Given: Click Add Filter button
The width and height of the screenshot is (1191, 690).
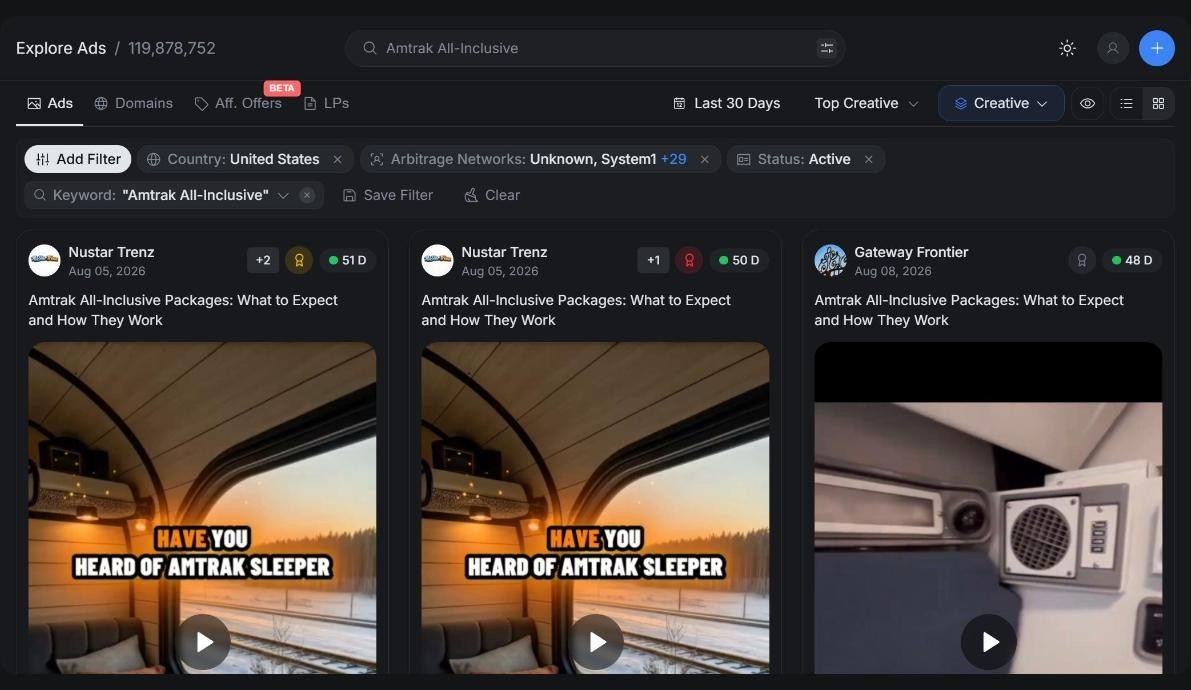Looking at the screenshot, I should [77, 159].
